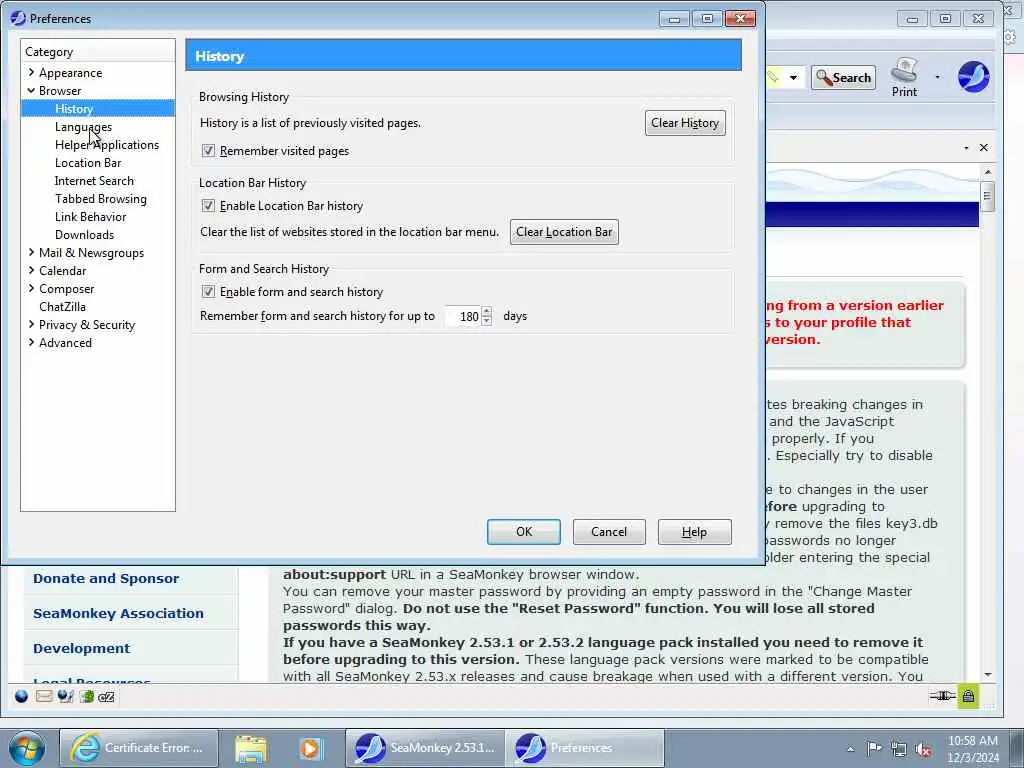The width and height of the screenshot is (1024, 768).
Task: Select Languages in category tree
Action: point(83,127)
